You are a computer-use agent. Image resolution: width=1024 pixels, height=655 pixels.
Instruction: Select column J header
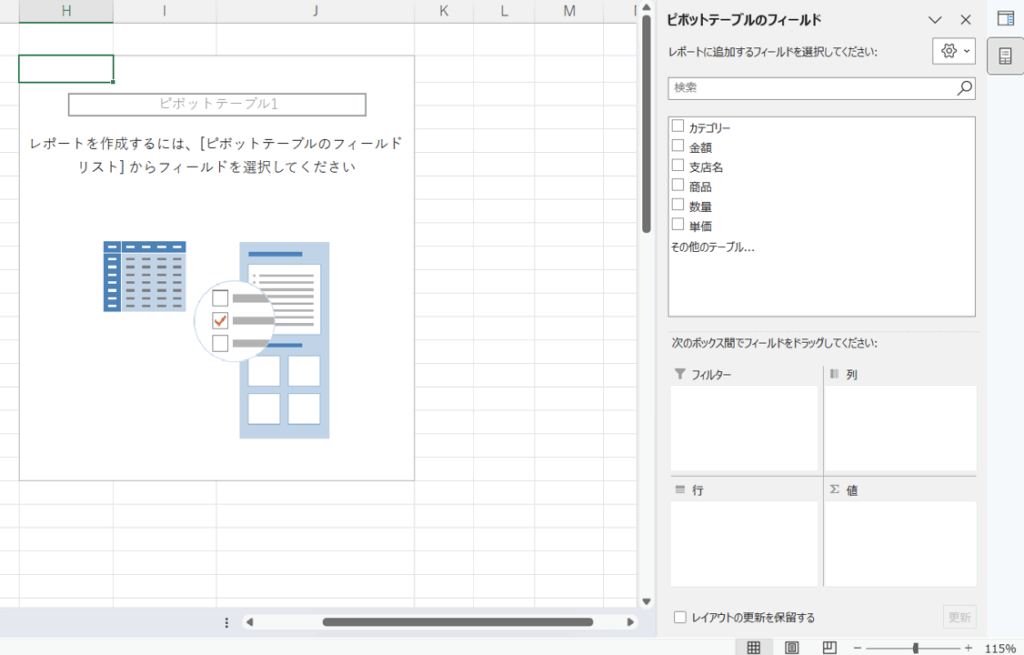click(x=315, y=11)
